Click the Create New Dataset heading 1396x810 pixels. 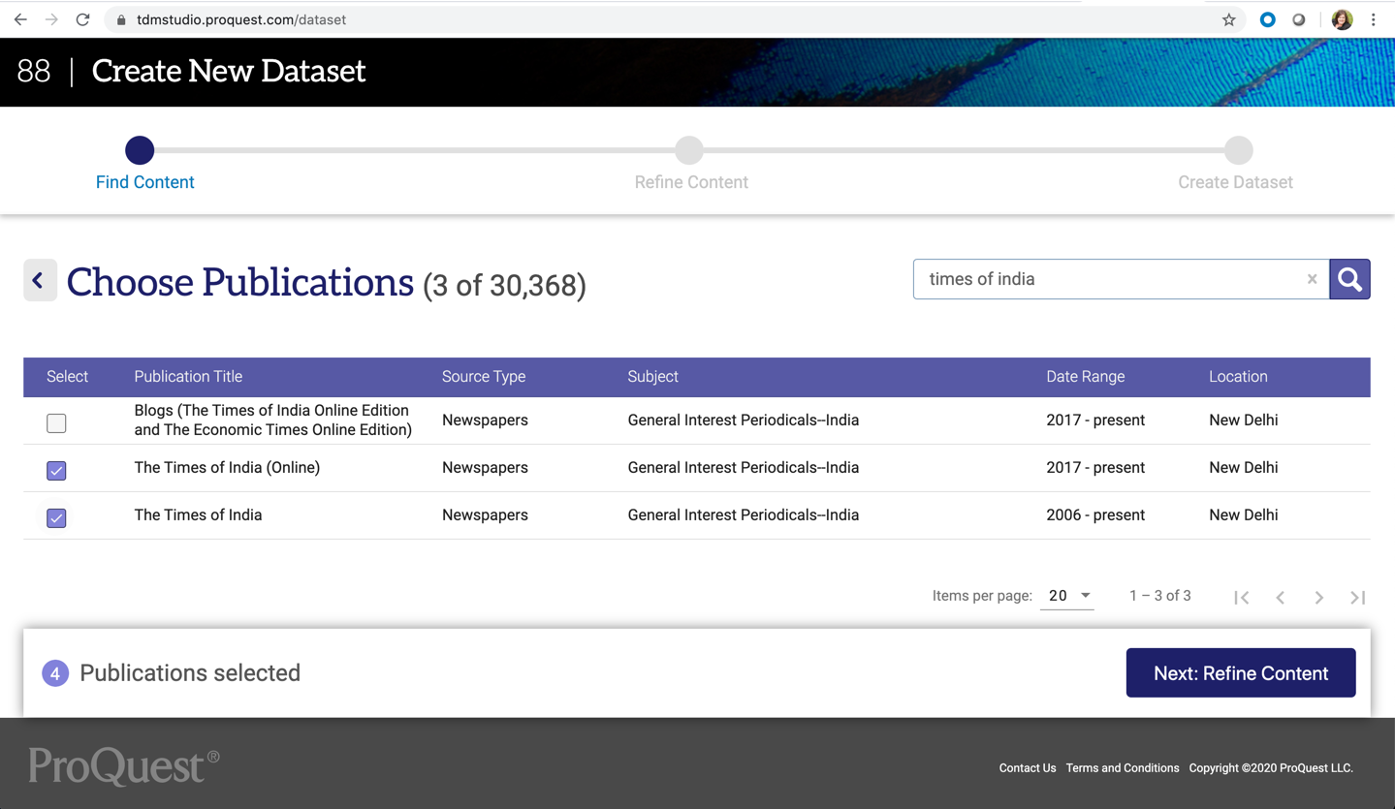229,71
